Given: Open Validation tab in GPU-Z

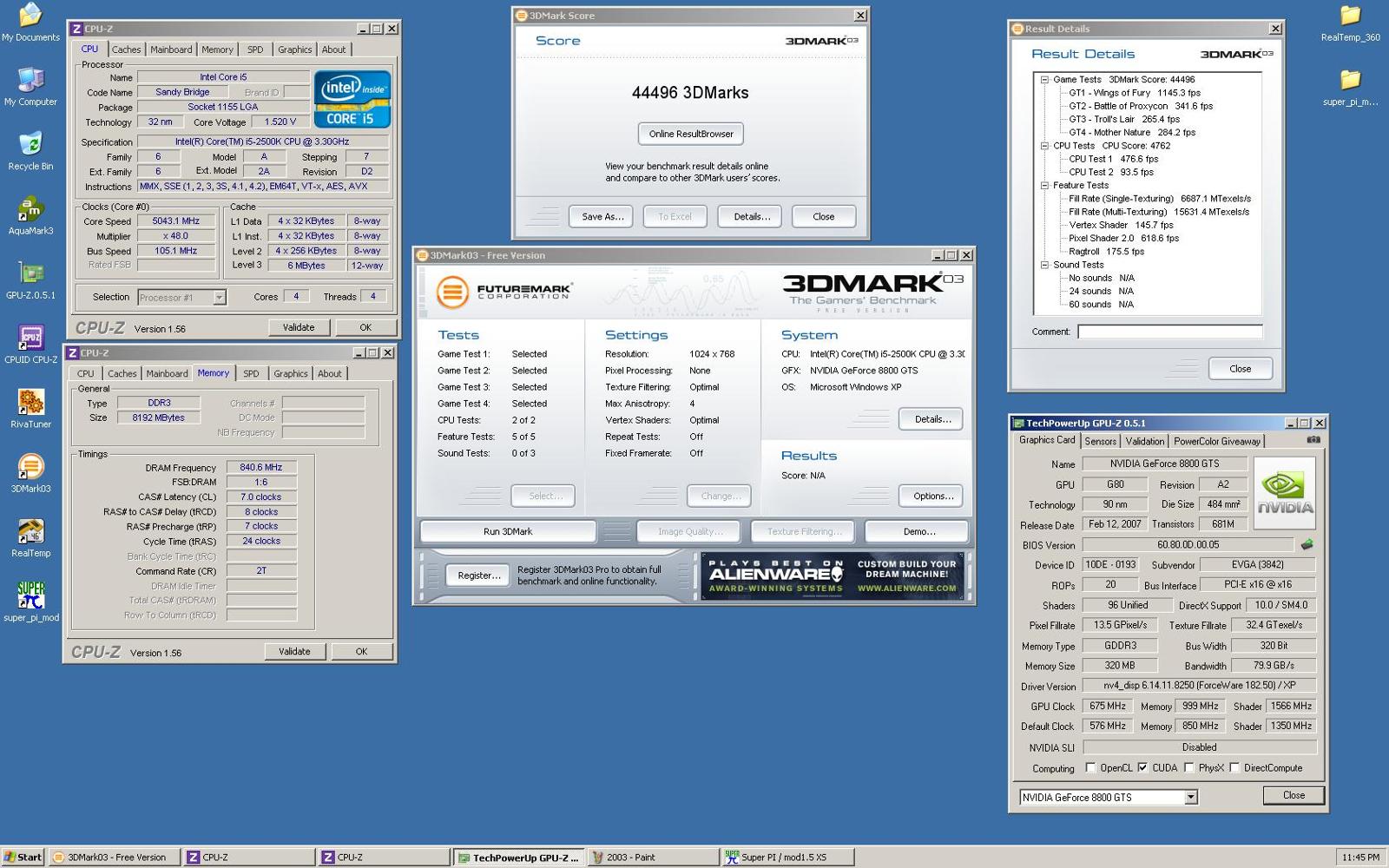Looking at the screenshot, I should [1144, 441].
